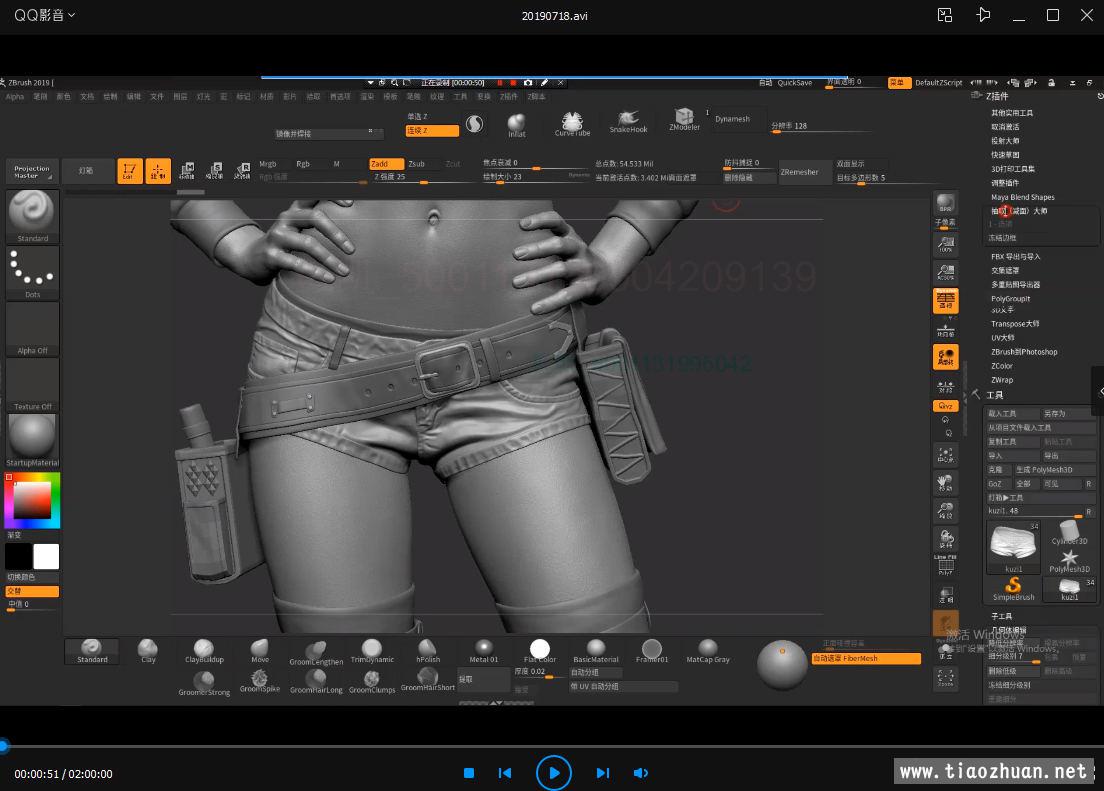This screenshot has height=791, width=1104.
Task: Open ZBrush到Photoshop plugin entry
Action: (1024, 352)
